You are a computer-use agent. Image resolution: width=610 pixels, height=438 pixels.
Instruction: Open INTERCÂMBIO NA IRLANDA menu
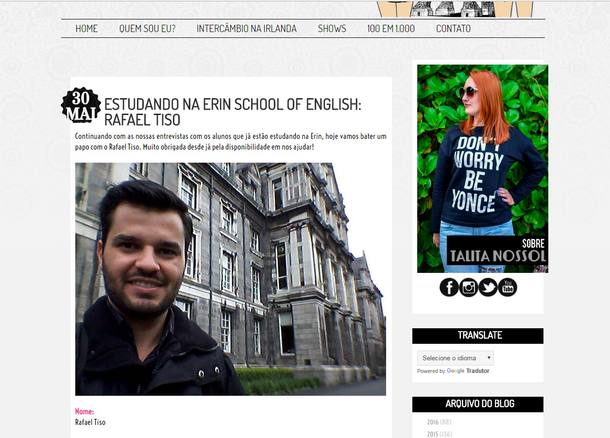[246, 28]
